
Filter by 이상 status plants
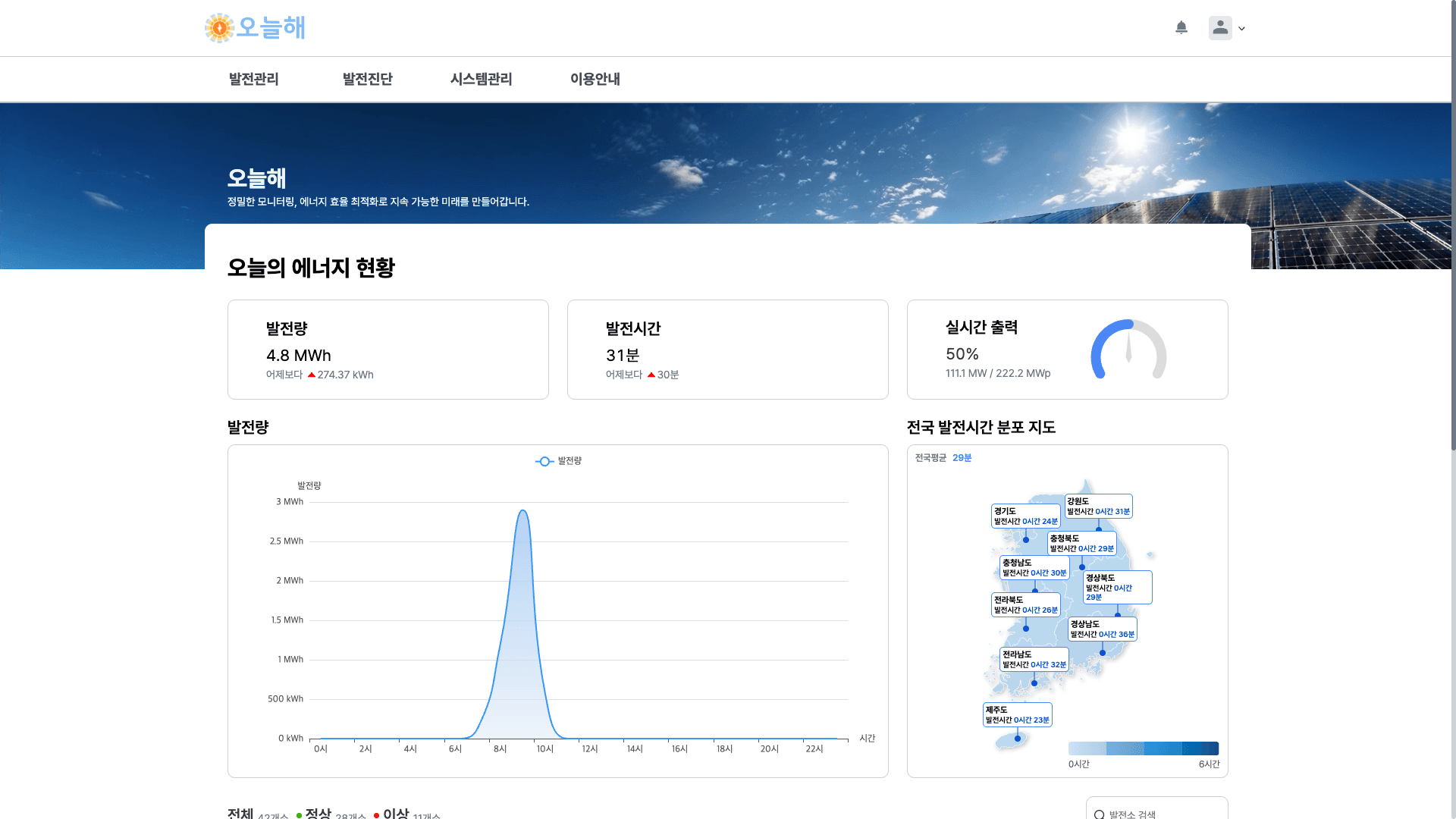(x=396, y=814)
